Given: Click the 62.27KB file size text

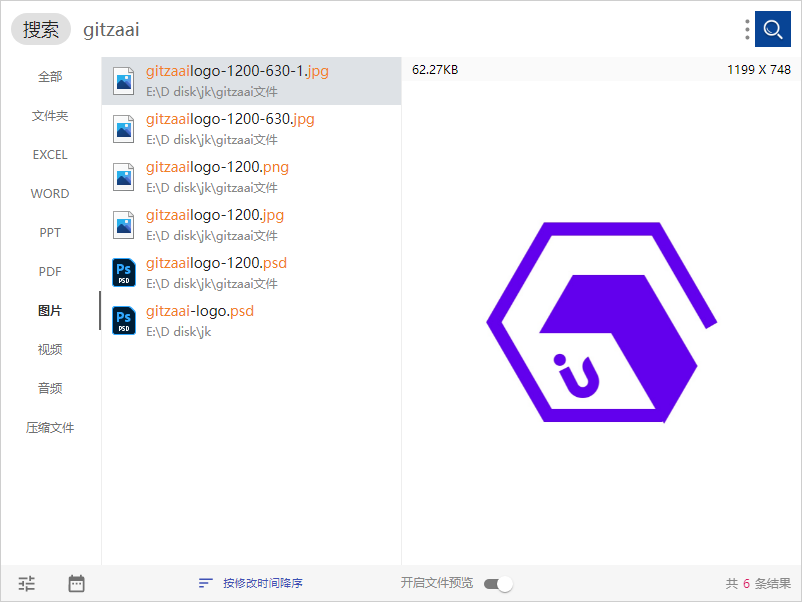Looking at the screenshot, I should point(435,70).
